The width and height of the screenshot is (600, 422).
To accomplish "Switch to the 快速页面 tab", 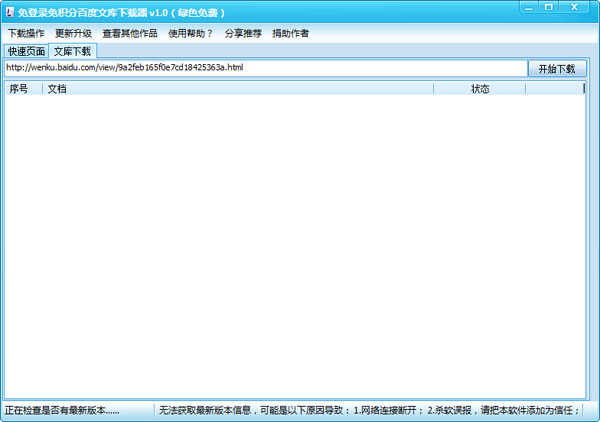I will (26, 51).
